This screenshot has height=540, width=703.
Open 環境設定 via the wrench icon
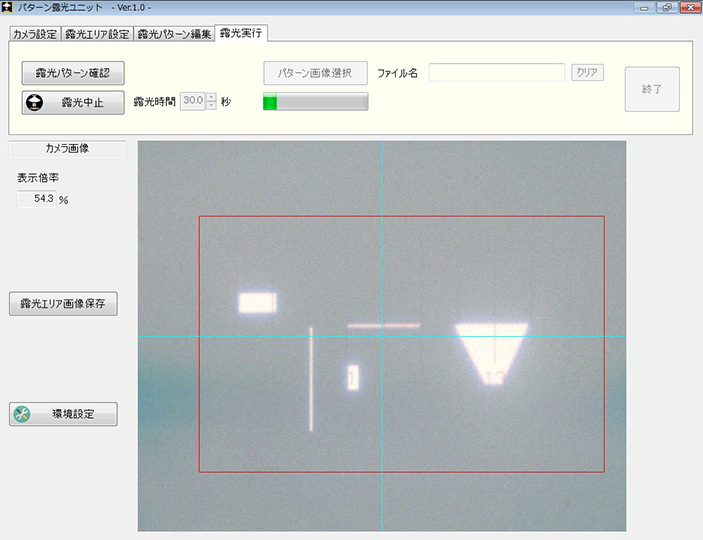[24, 414]
